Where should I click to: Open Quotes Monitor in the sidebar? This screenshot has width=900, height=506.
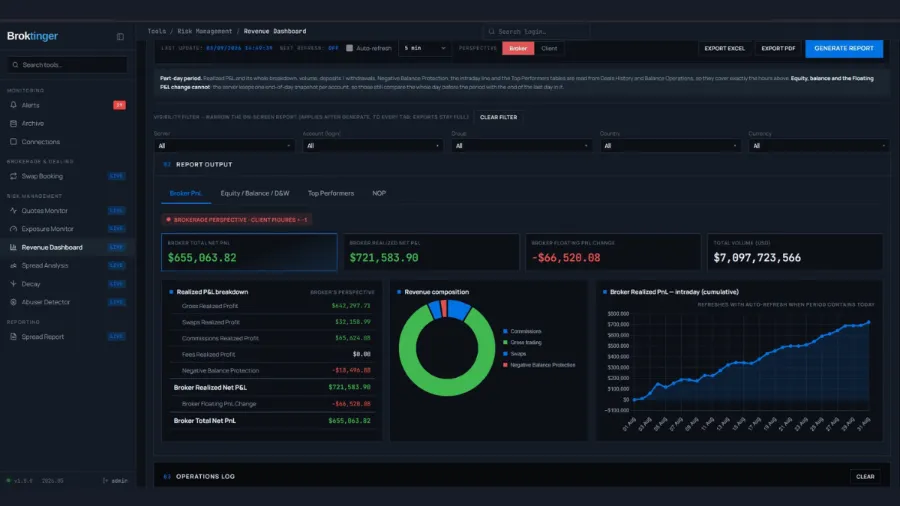67,211
